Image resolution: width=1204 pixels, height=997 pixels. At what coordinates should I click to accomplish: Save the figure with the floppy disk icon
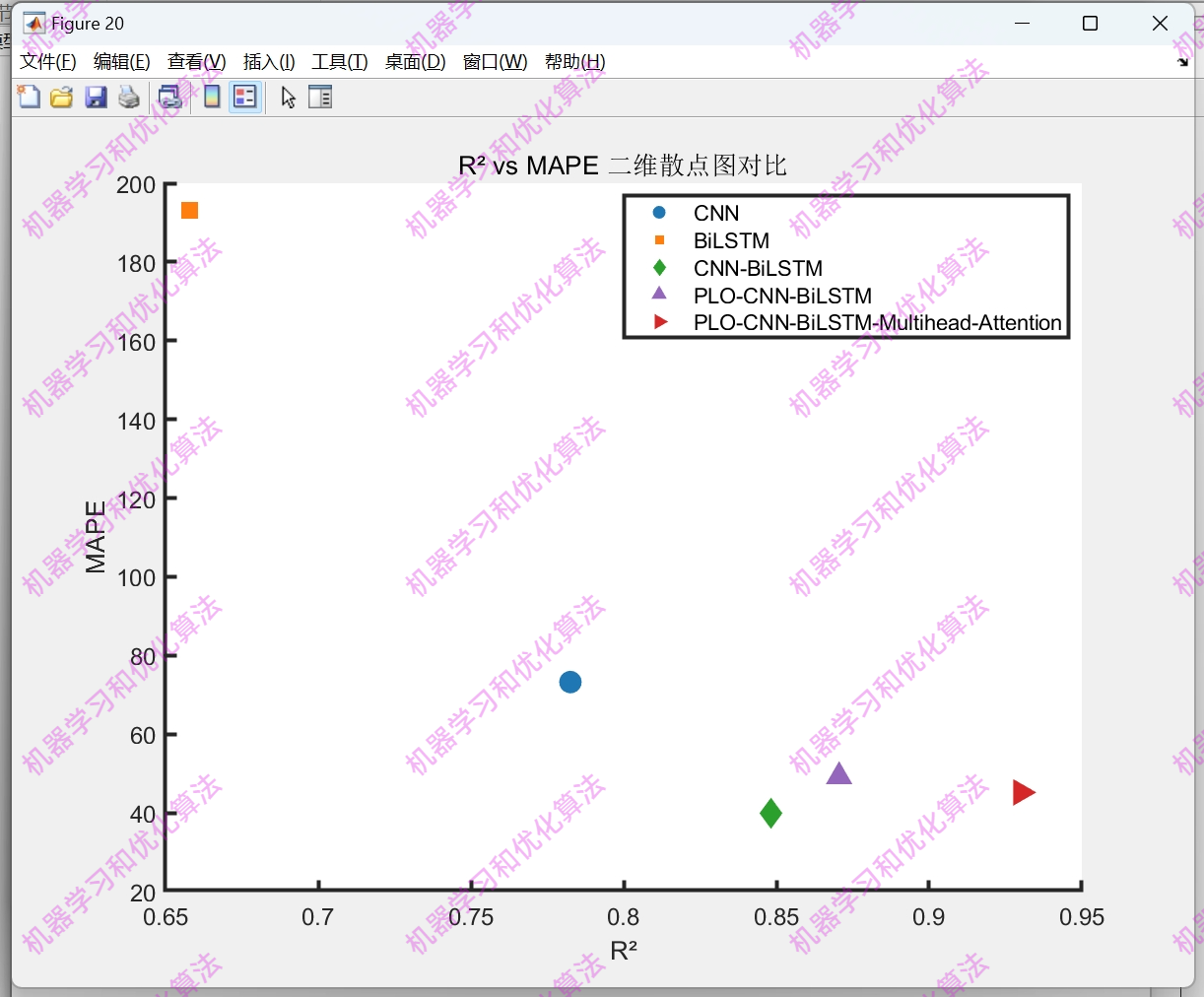click(96, 97)
